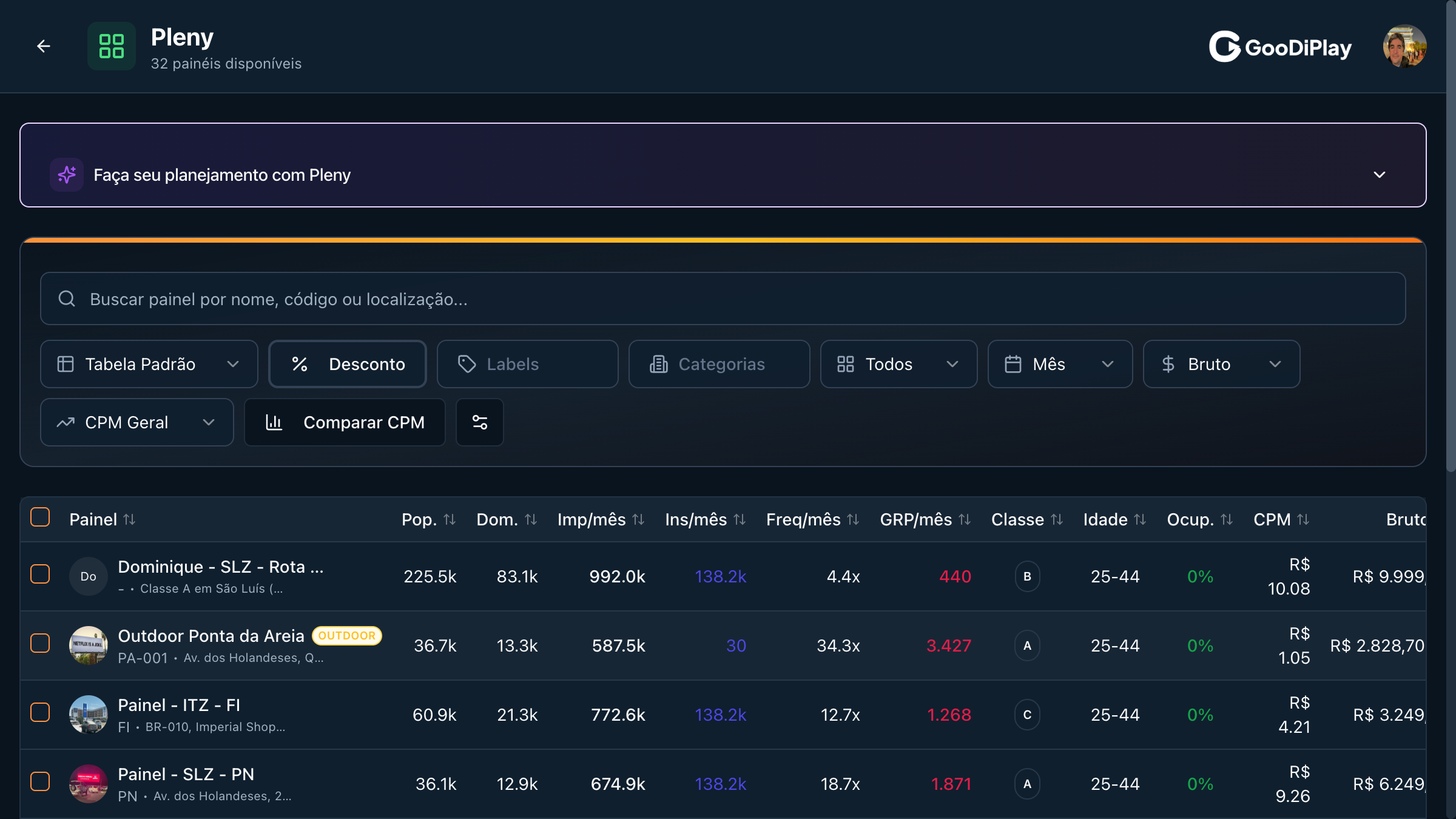Expand the Faça seu planejamento panel chevron
The image size is (1456, 819).
(x=1380, y=175)
